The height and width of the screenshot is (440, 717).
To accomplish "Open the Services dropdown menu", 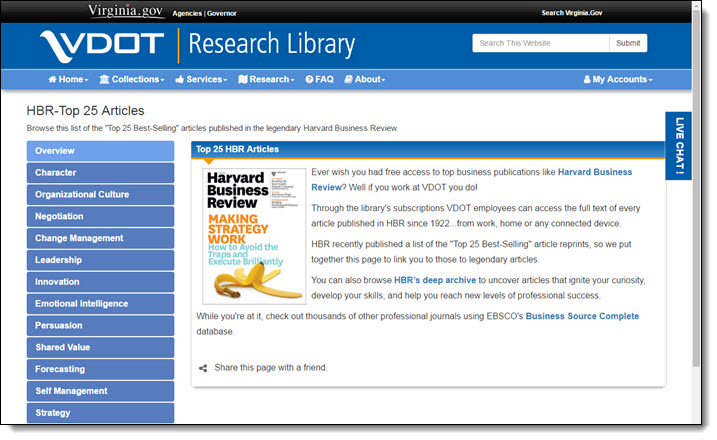I will coord(201,80).
